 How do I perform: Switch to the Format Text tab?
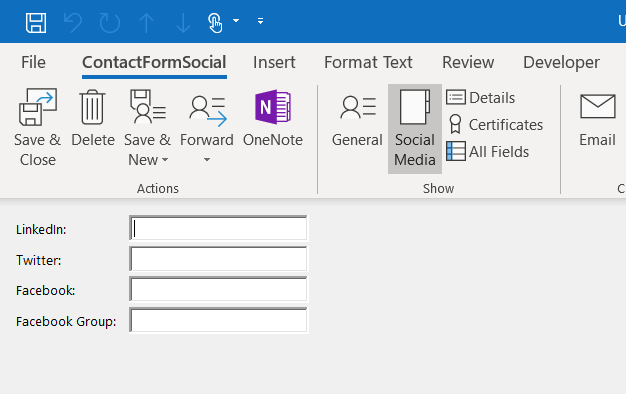click(x=368, y=62)
